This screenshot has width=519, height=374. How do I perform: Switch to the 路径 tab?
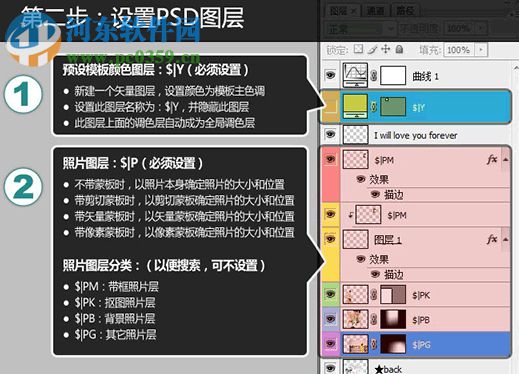[x=405, y=11]
